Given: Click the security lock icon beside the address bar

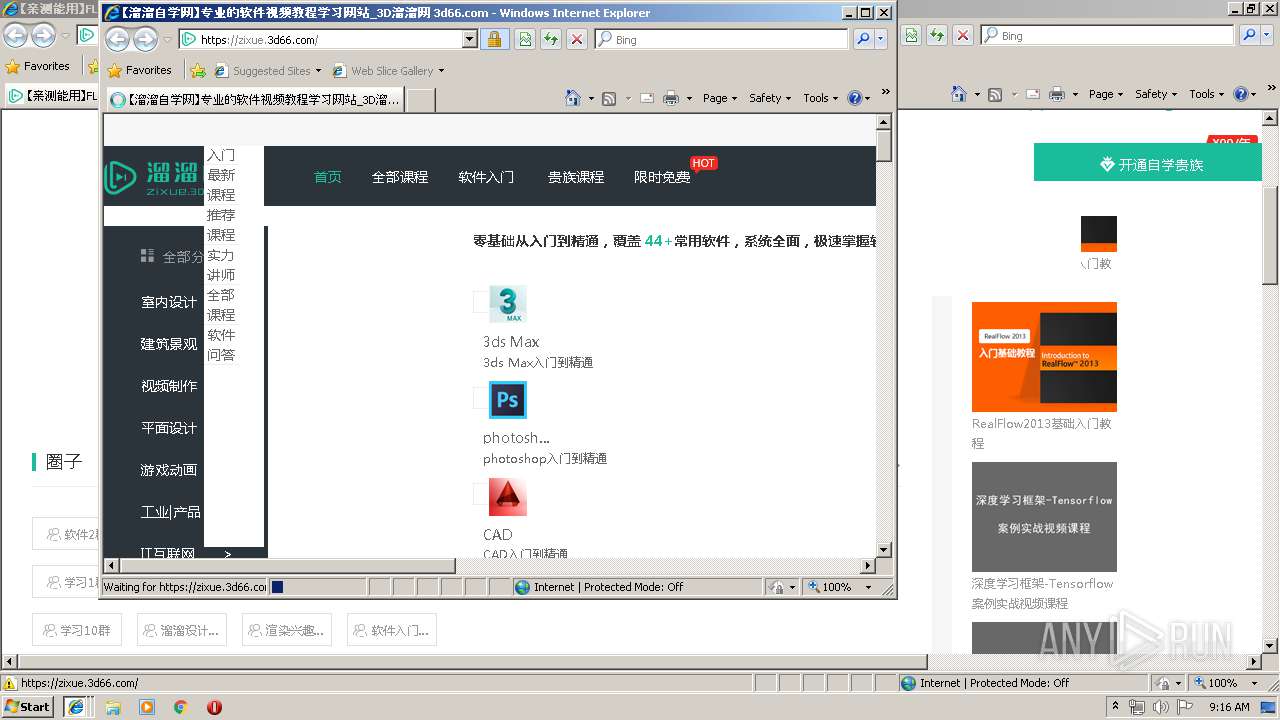Looking at the screenshot, I should coord(494,39).
